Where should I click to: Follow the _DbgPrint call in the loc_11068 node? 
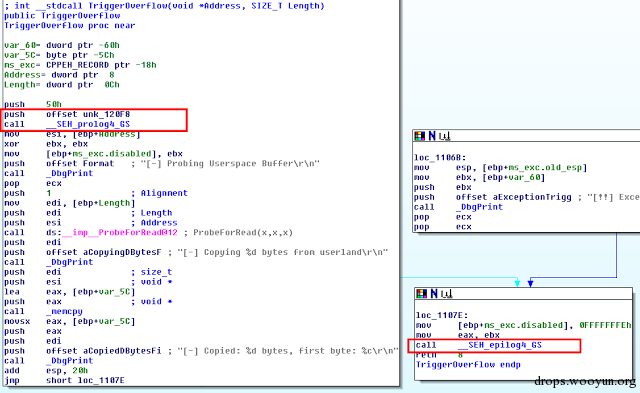(479, 207)
